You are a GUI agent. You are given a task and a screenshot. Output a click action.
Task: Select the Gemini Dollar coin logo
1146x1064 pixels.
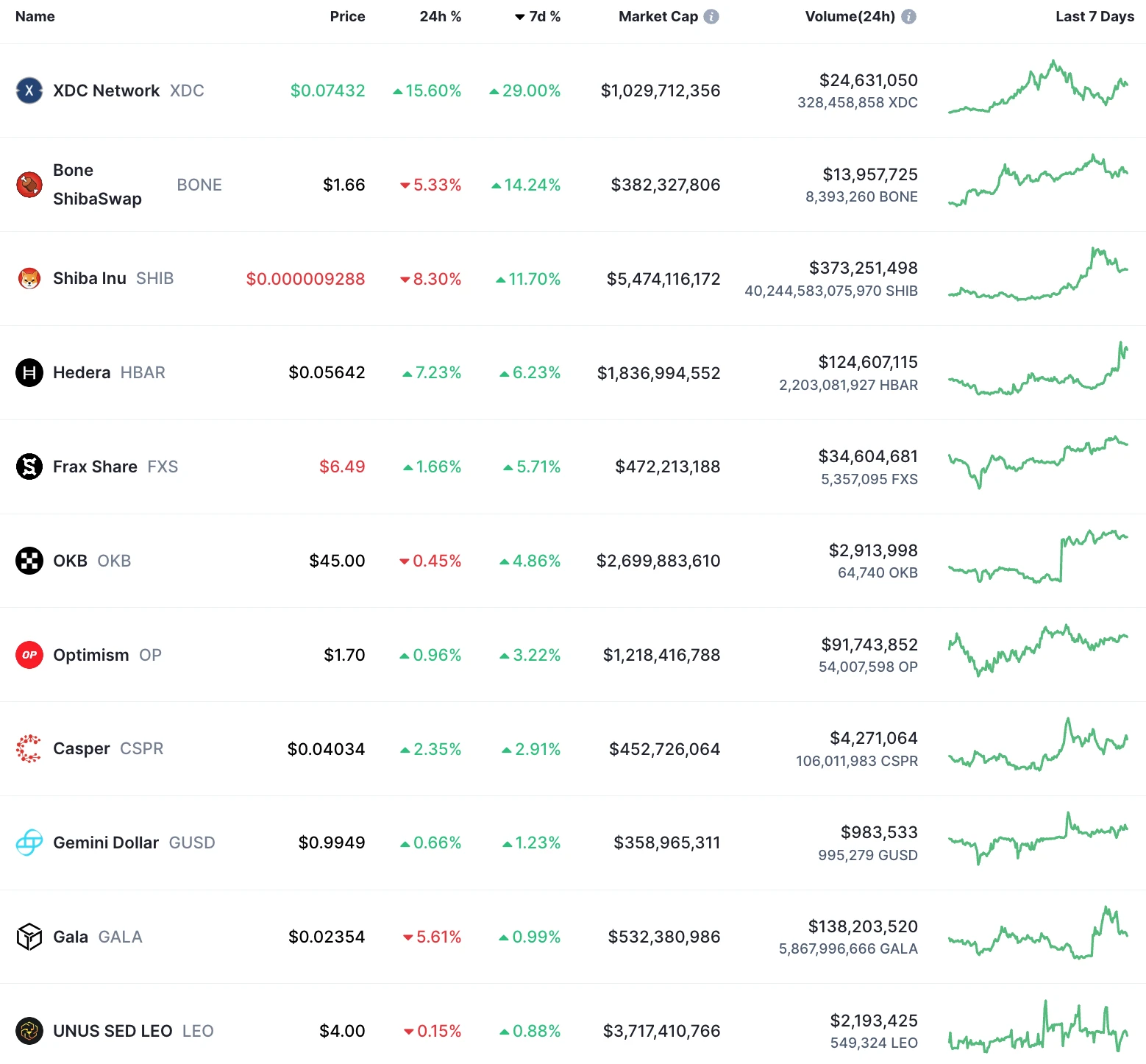(29, 843)
